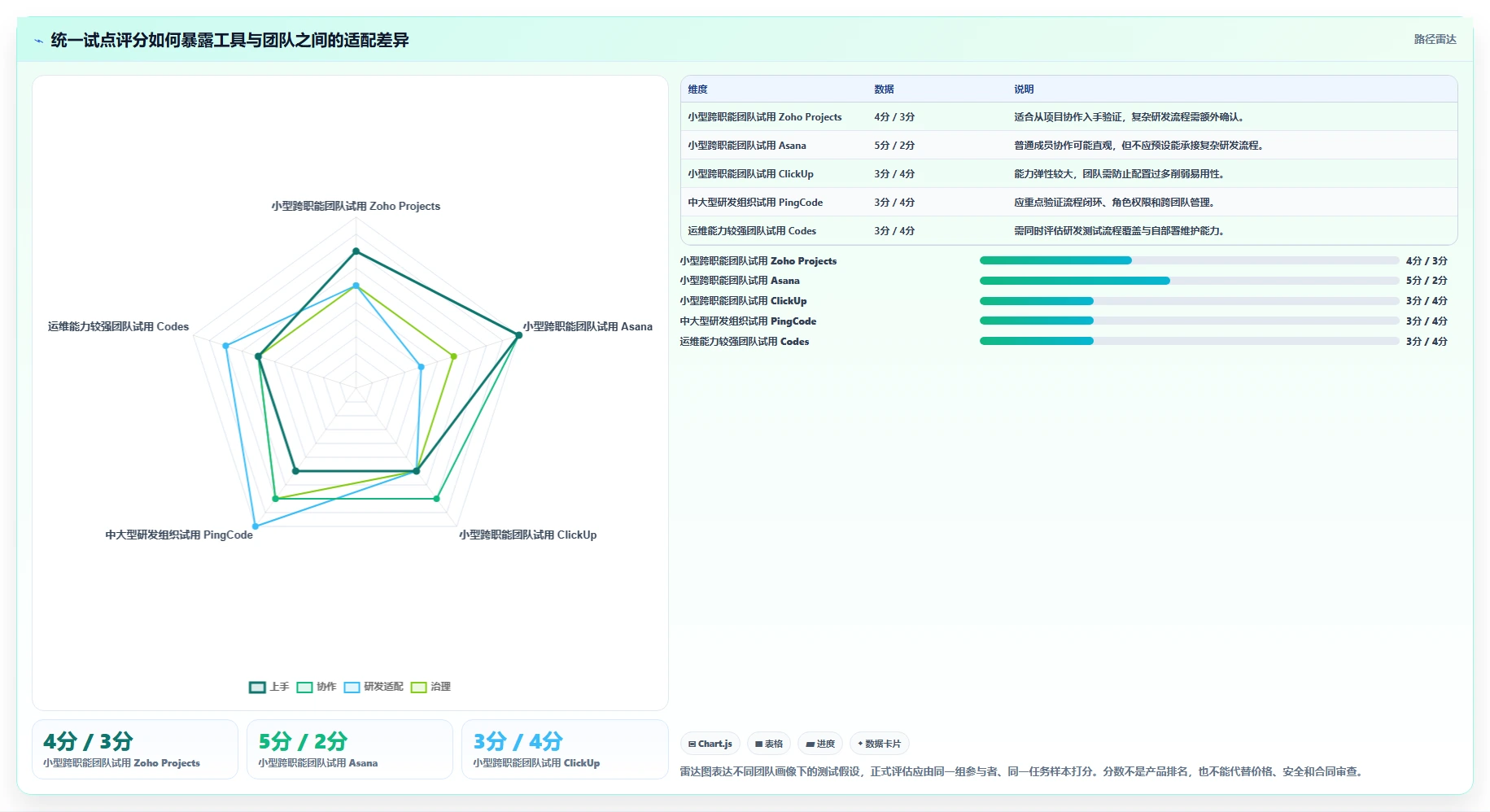
Task: Click the 路径雷达 label in header
Action: click(1435, 39)
